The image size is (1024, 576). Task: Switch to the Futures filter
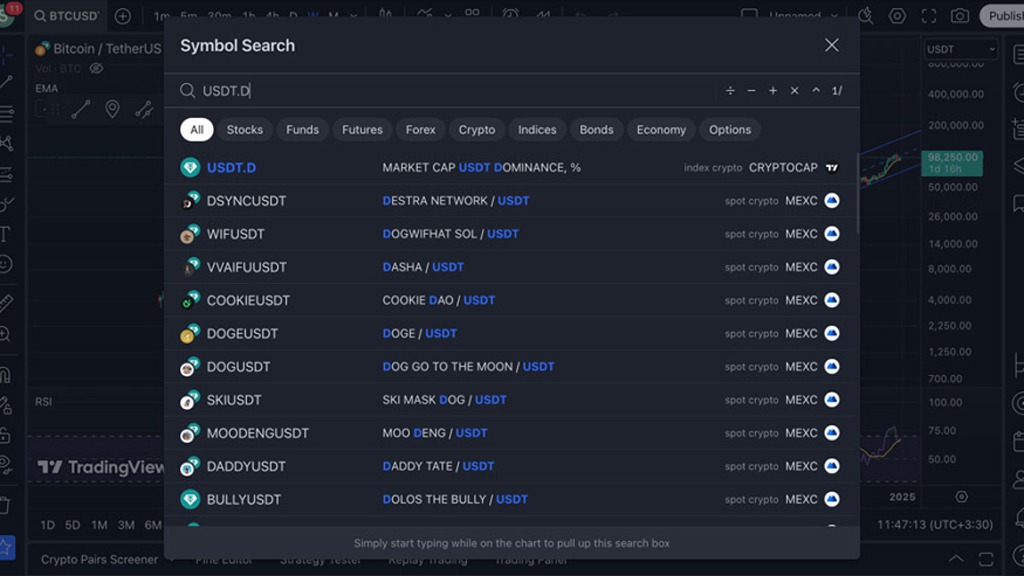362,129
